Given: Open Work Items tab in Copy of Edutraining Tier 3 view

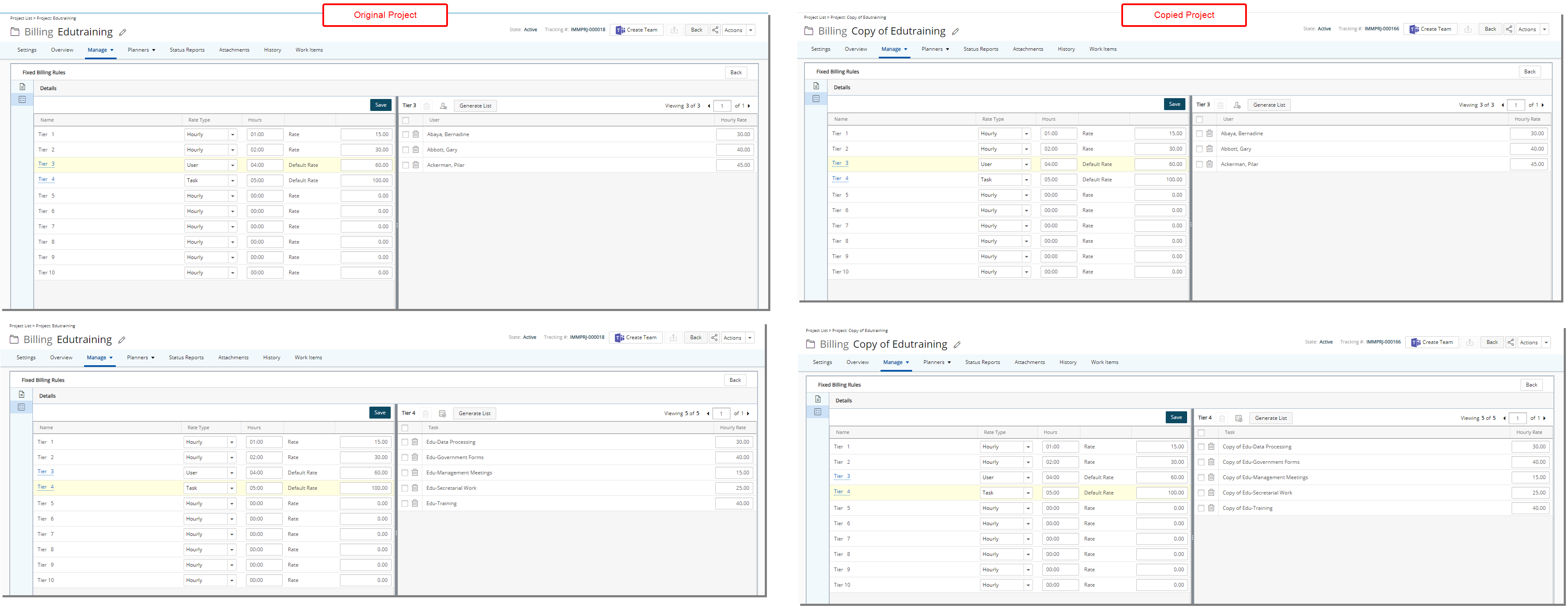Looking at the screenshot, I should (x=1103, y=49).
